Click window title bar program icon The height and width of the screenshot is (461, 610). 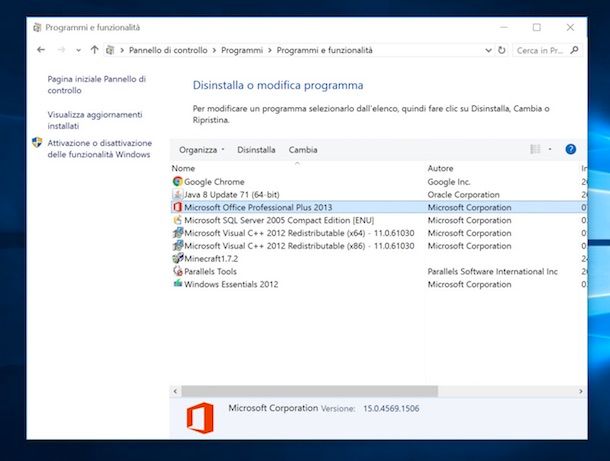pyautogui.click(x=37, y=27)
